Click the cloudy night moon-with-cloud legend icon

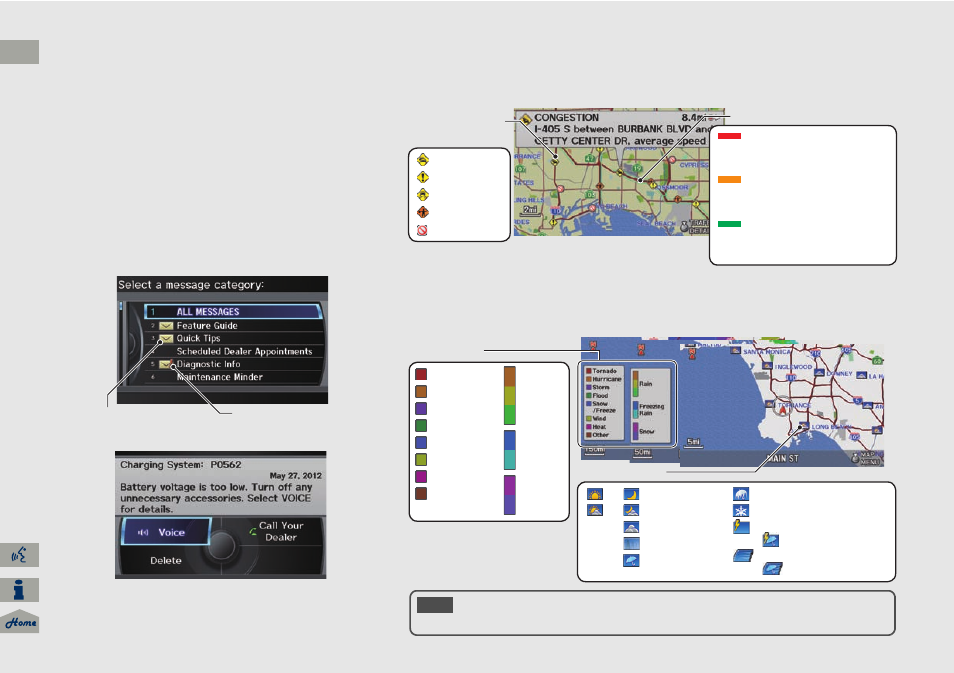click(631, 510)
